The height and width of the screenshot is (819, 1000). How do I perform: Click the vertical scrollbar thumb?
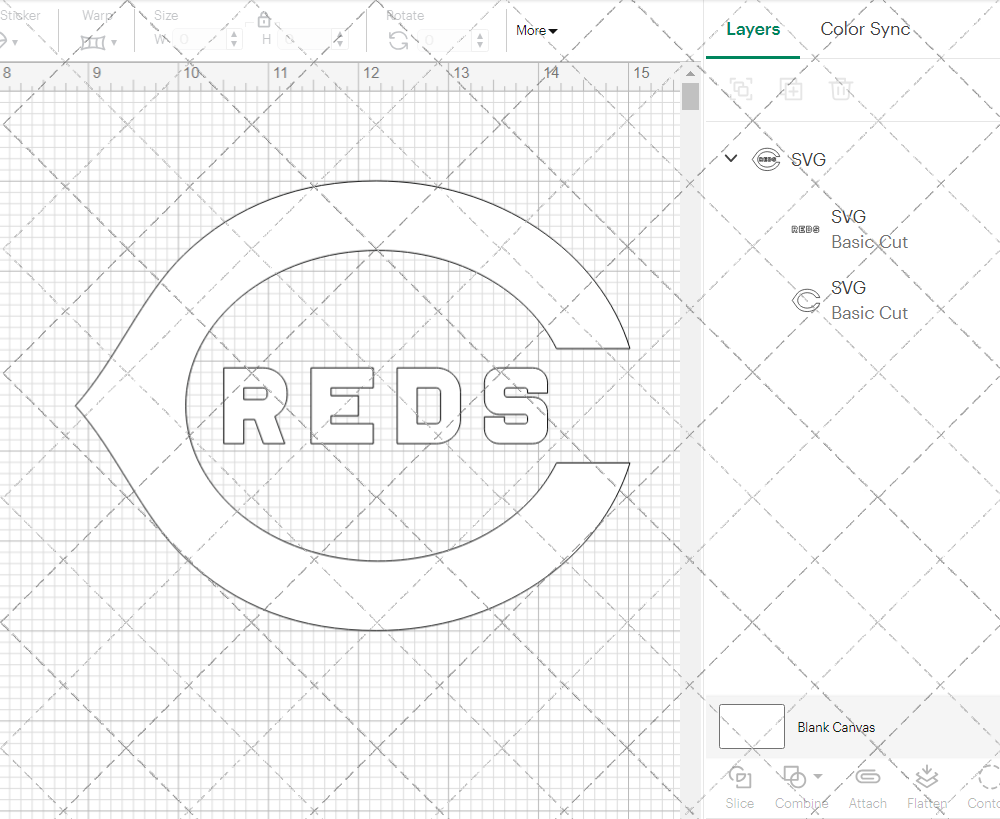(690, 97)
